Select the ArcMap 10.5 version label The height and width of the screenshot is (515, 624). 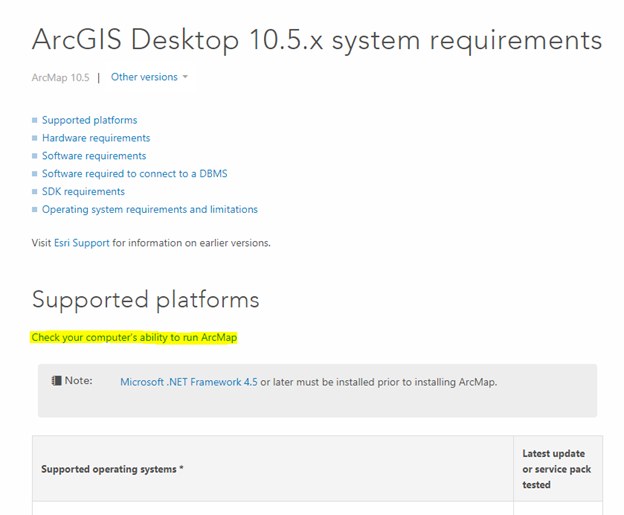coord(60,78)
